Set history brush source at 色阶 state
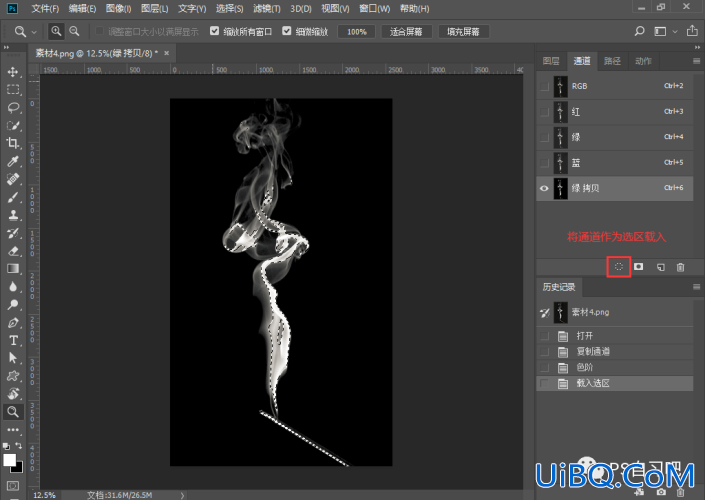The width and height of the screenshot is (705, 500). coord(544,367)
